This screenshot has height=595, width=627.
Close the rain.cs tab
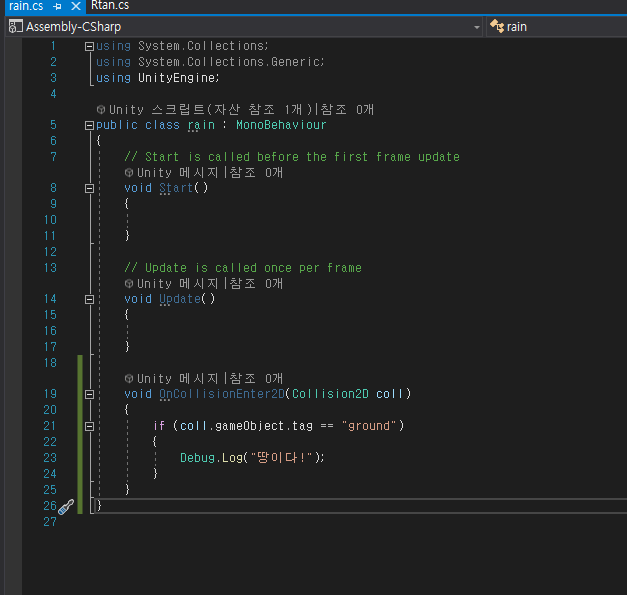(x=76, y=6)
